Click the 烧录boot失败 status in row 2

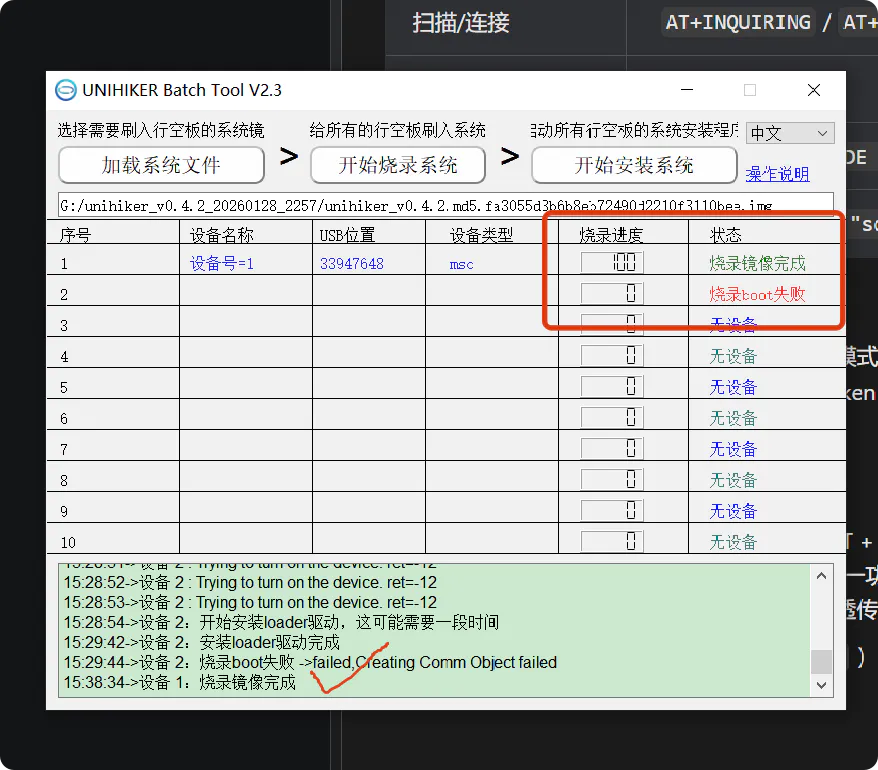coord(757,294)
